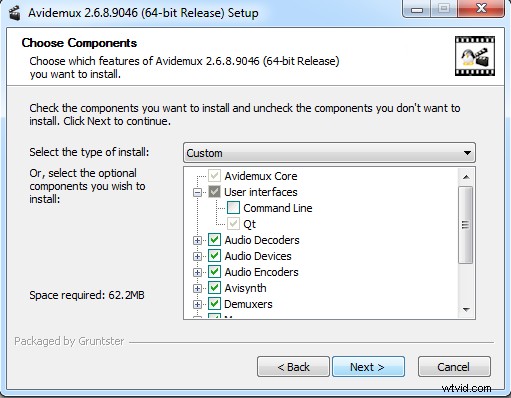Viewport: 511px width, 398px height.
Task: Uncheck the Avisynth checkbox
Action: click(214, 288)
